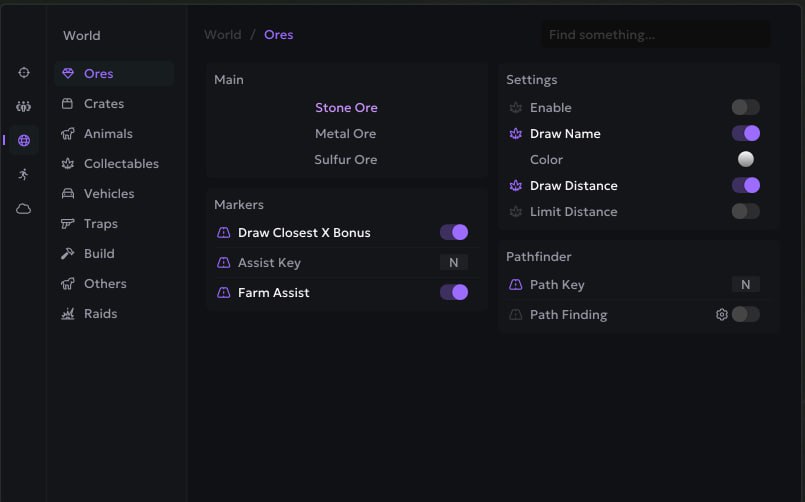Disable the Draw Closest X Bonus switch
Viewport: 805px width, 502px height.
[x=453, y=233]
